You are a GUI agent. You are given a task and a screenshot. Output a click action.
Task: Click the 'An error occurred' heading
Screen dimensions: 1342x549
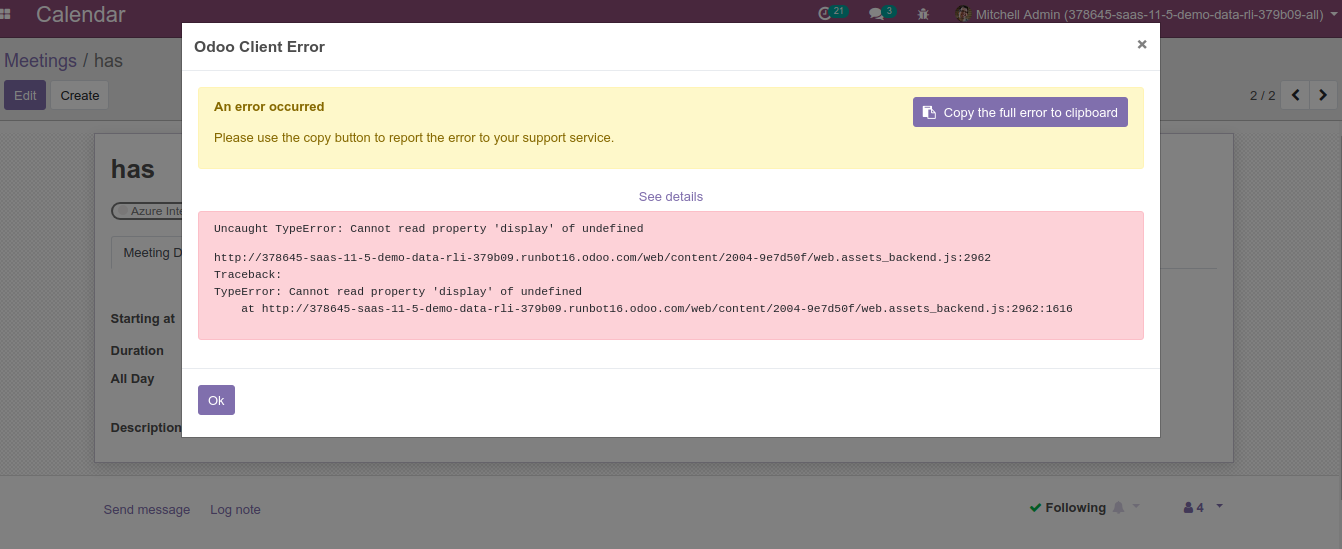[269, 106]
